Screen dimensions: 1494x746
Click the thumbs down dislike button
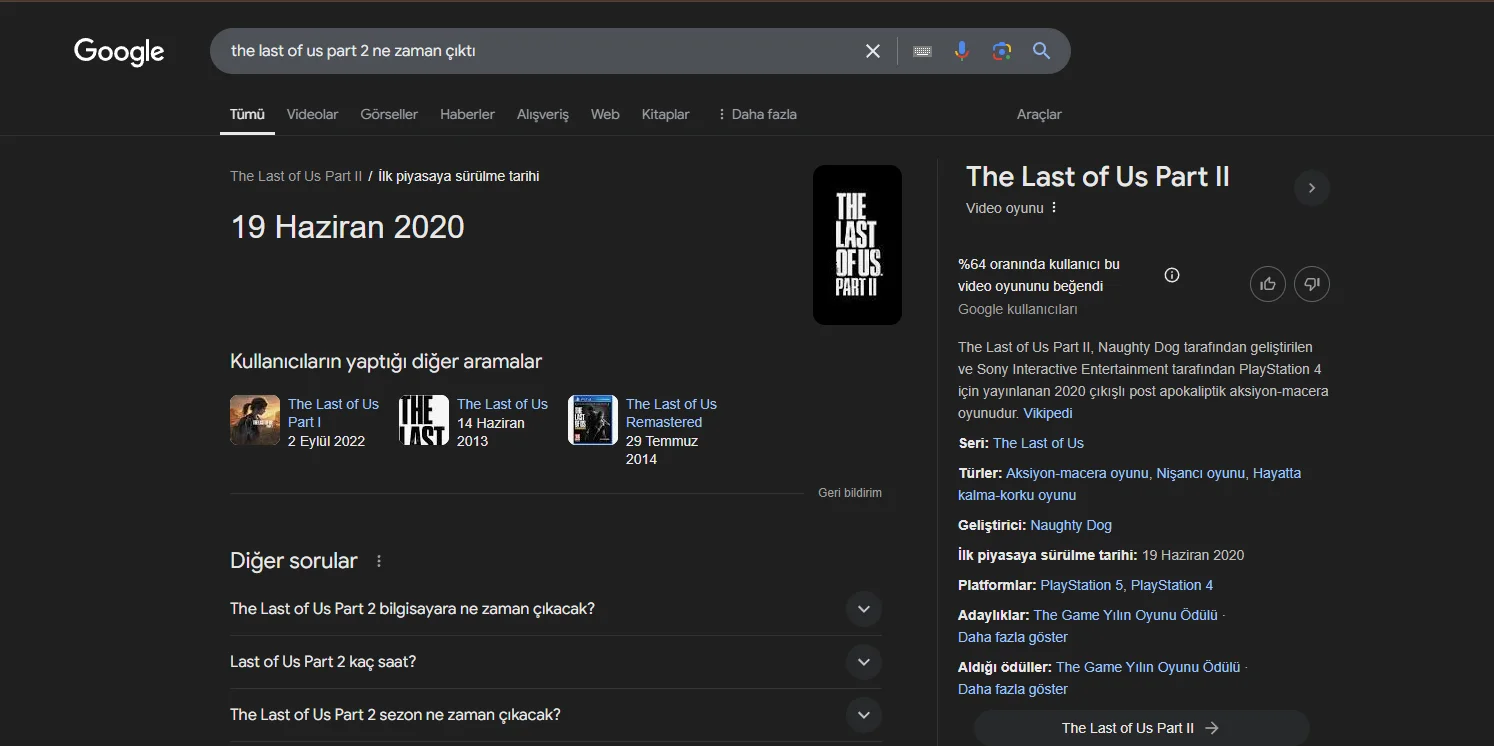[x=1312, y=284]
